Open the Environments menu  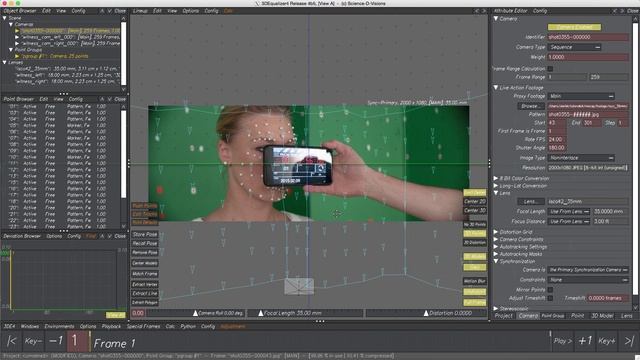(59, 327)
